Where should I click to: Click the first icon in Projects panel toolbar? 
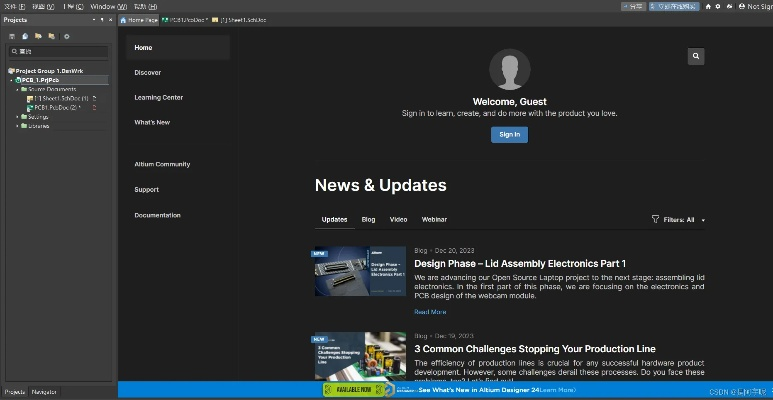pyautogui.click(x=12, y=36)
